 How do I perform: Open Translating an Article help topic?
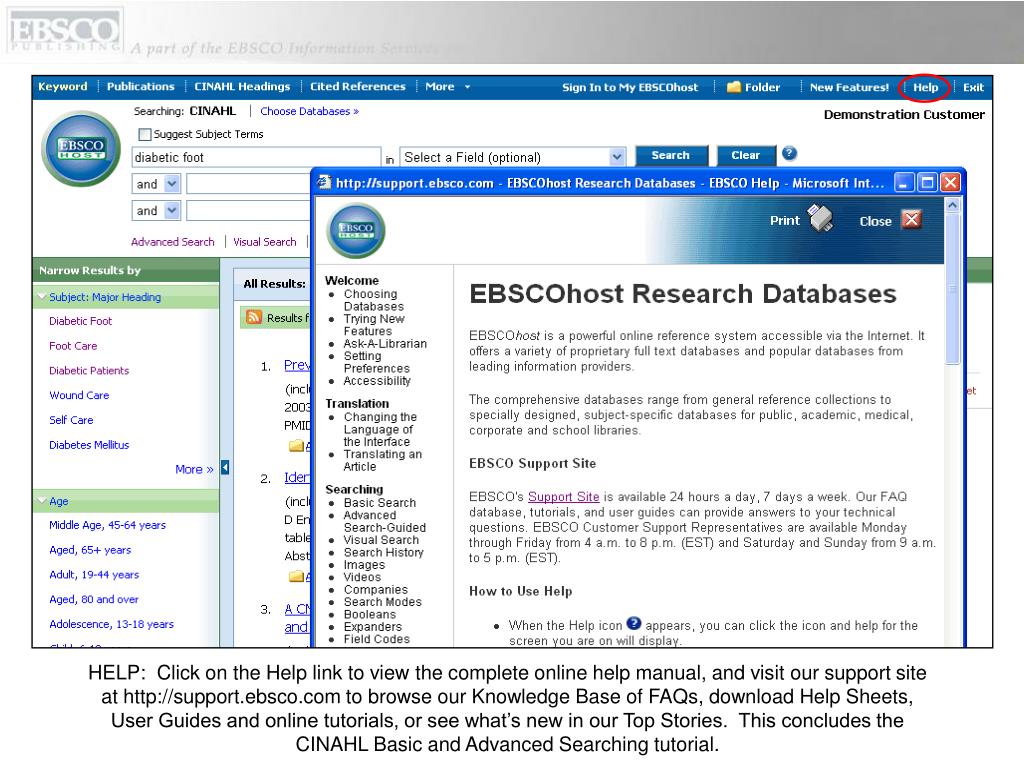click(x=383, y=460)
